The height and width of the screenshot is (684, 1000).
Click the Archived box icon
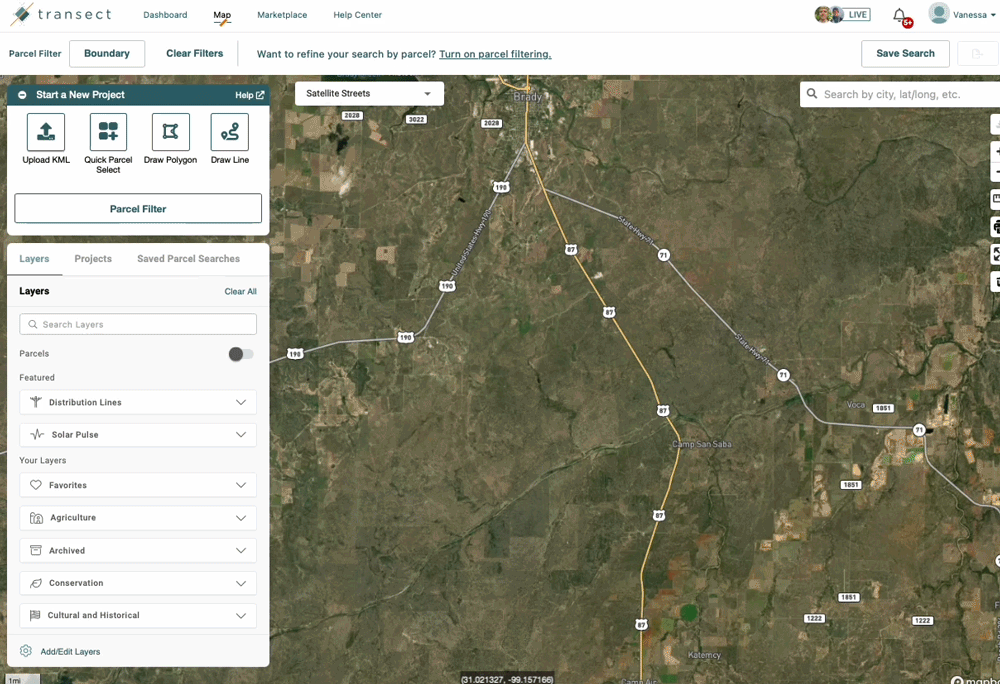(36, 550)
